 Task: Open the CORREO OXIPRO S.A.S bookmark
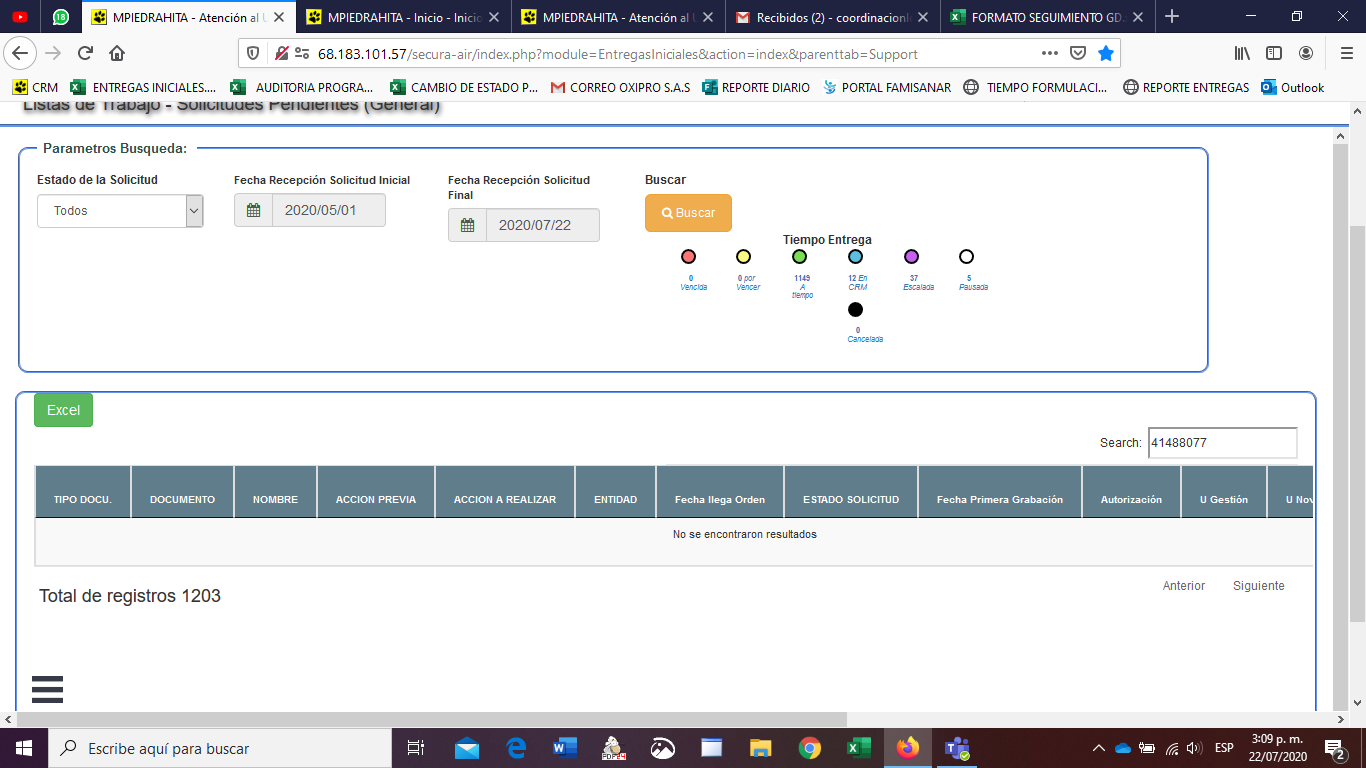pos(620,87)
